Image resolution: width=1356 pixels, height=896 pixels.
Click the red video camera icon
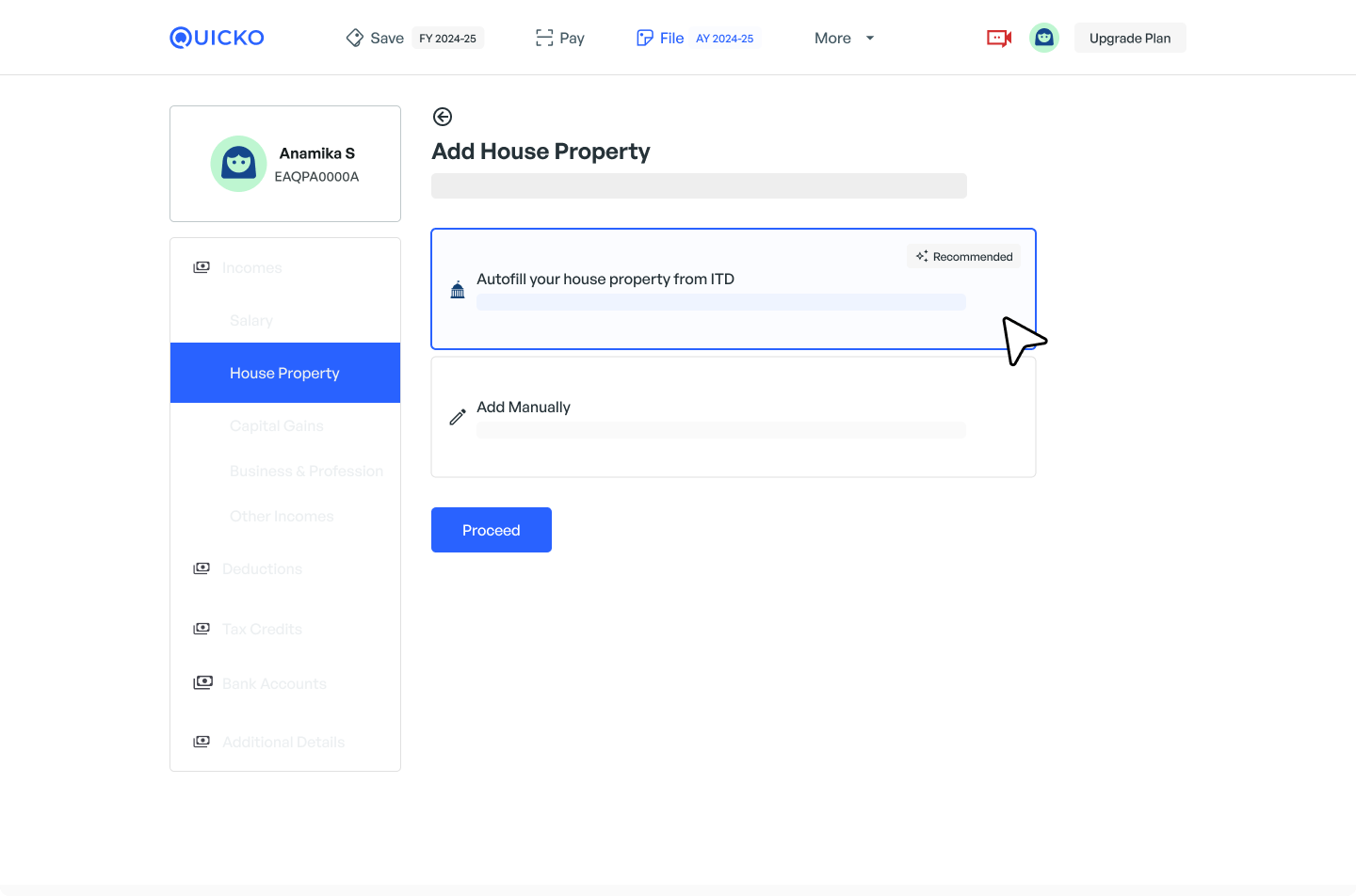998,38
